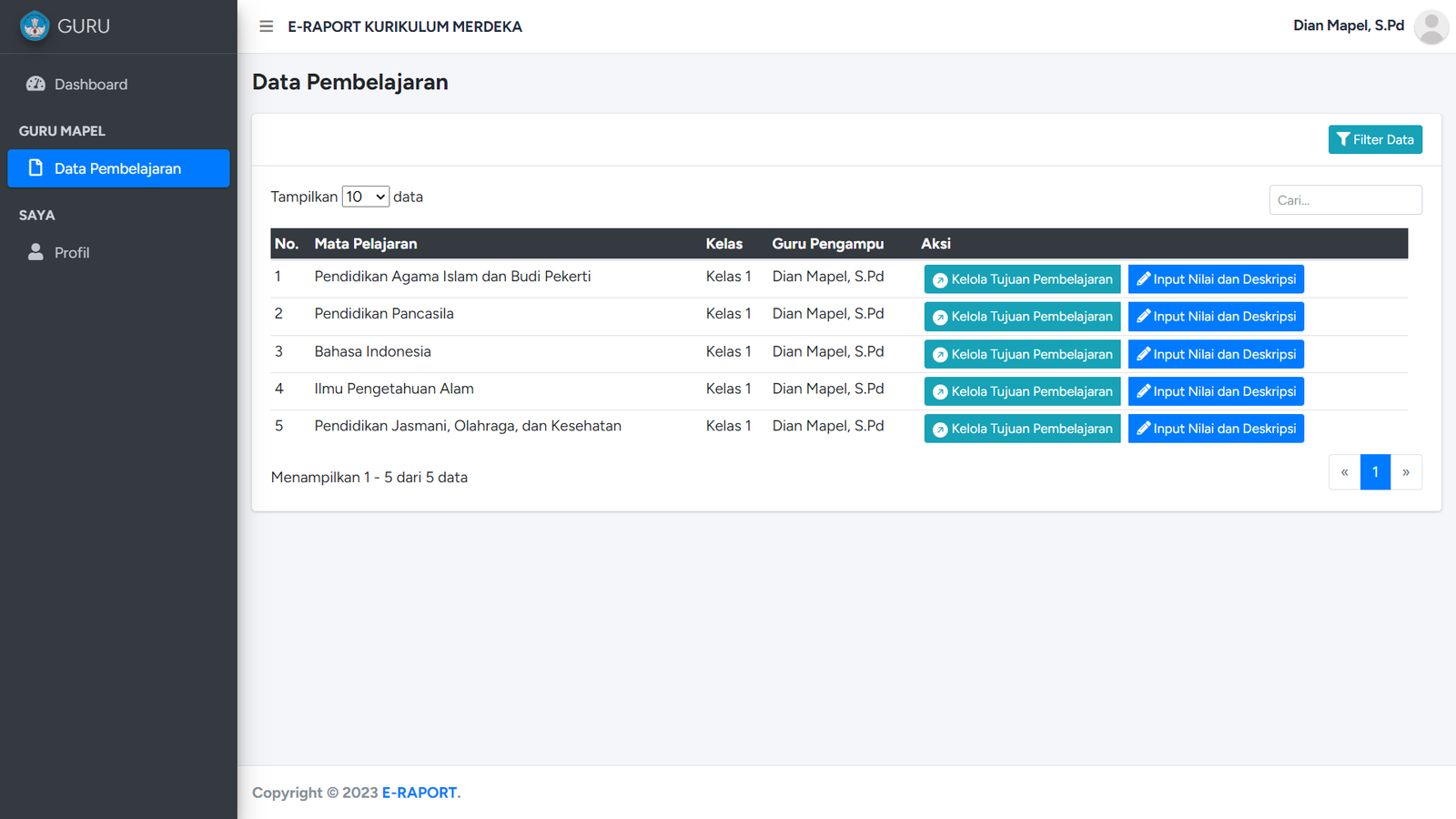Sort table by Mata Pelajaran column header
Screen dimensions: 1456x819
366,244
